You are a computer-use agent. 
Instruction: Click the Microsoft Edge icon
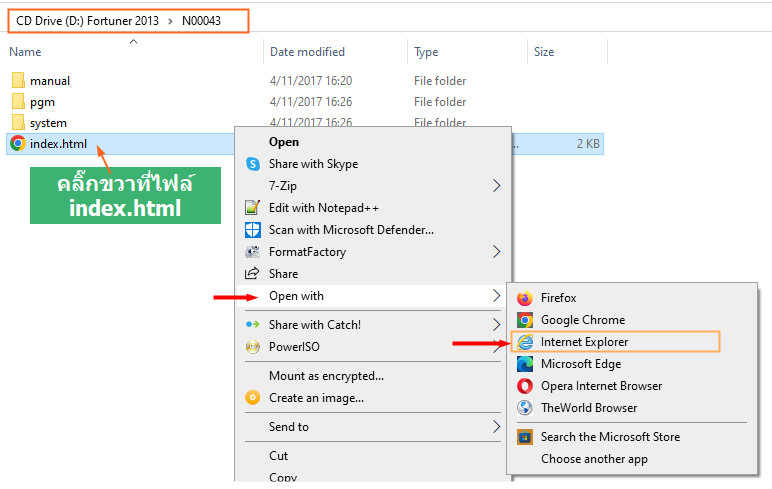[x=524, y=364]
